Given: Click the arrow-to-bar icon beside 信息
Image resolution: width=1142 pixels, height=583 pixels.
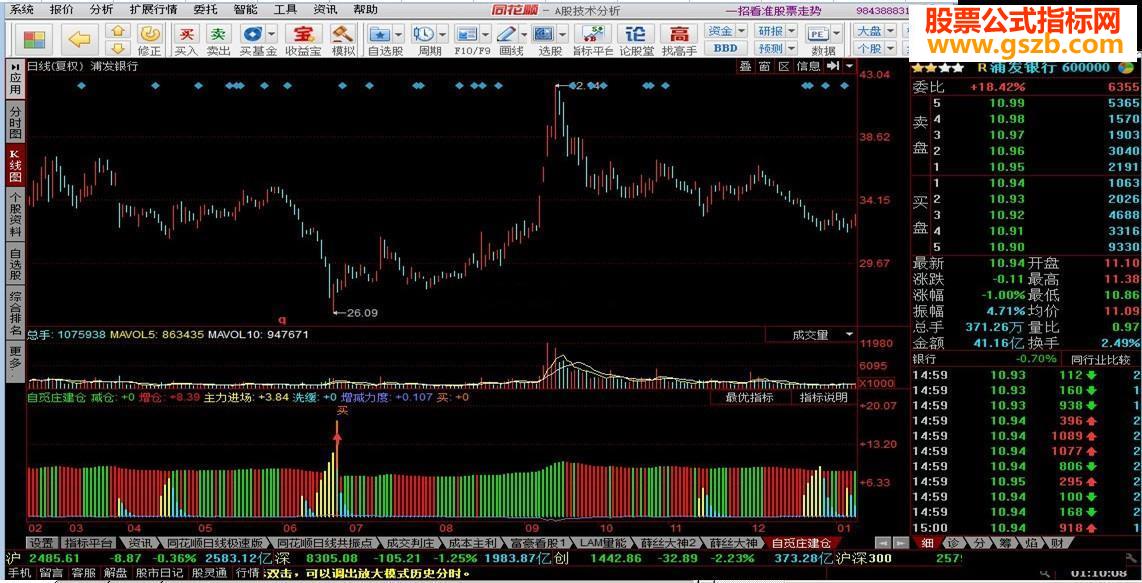Looking at the screenshot, I should (x=832, y=66).
